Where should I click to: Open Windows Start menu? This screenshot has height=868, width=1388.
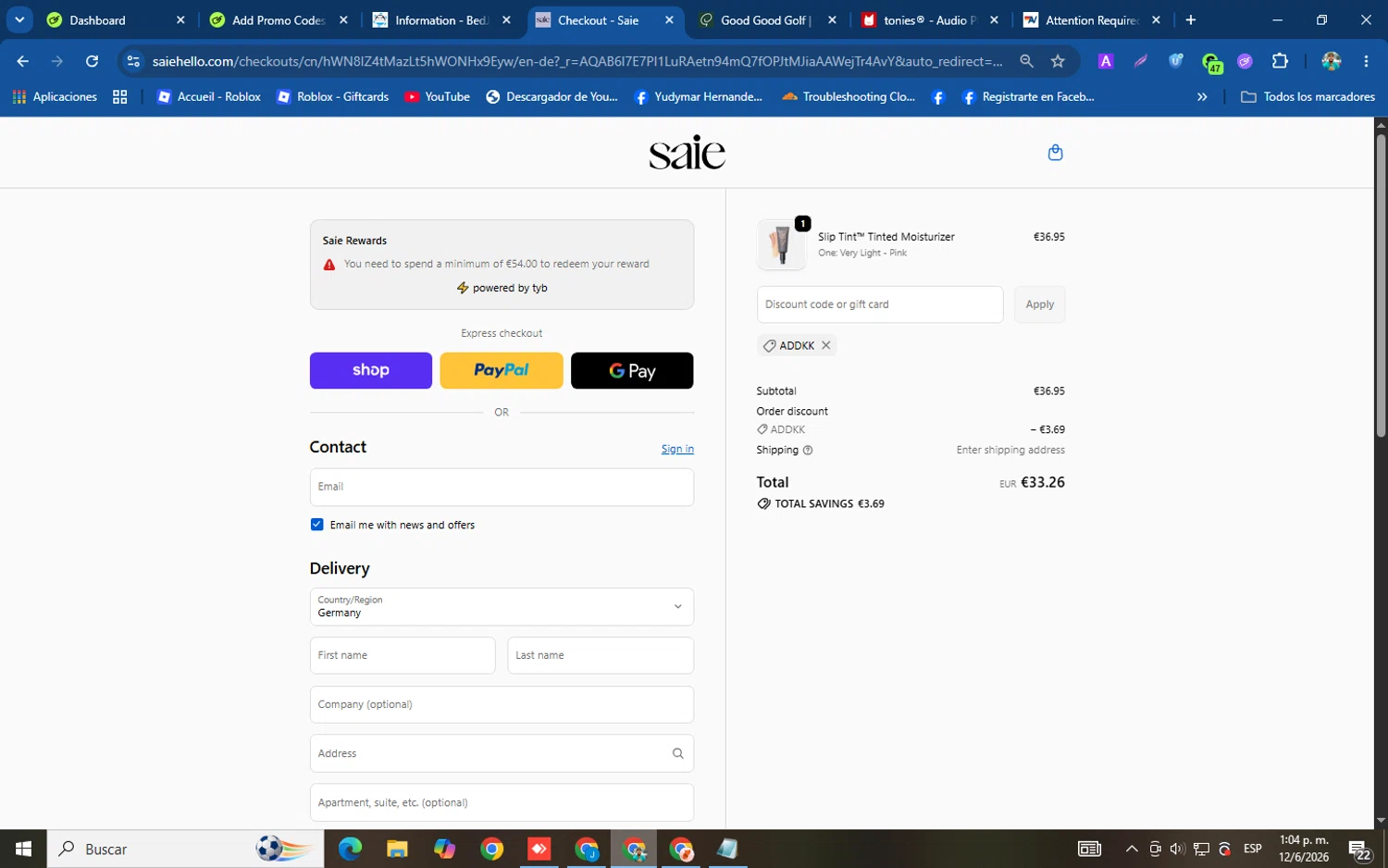(x=23, y=849)
